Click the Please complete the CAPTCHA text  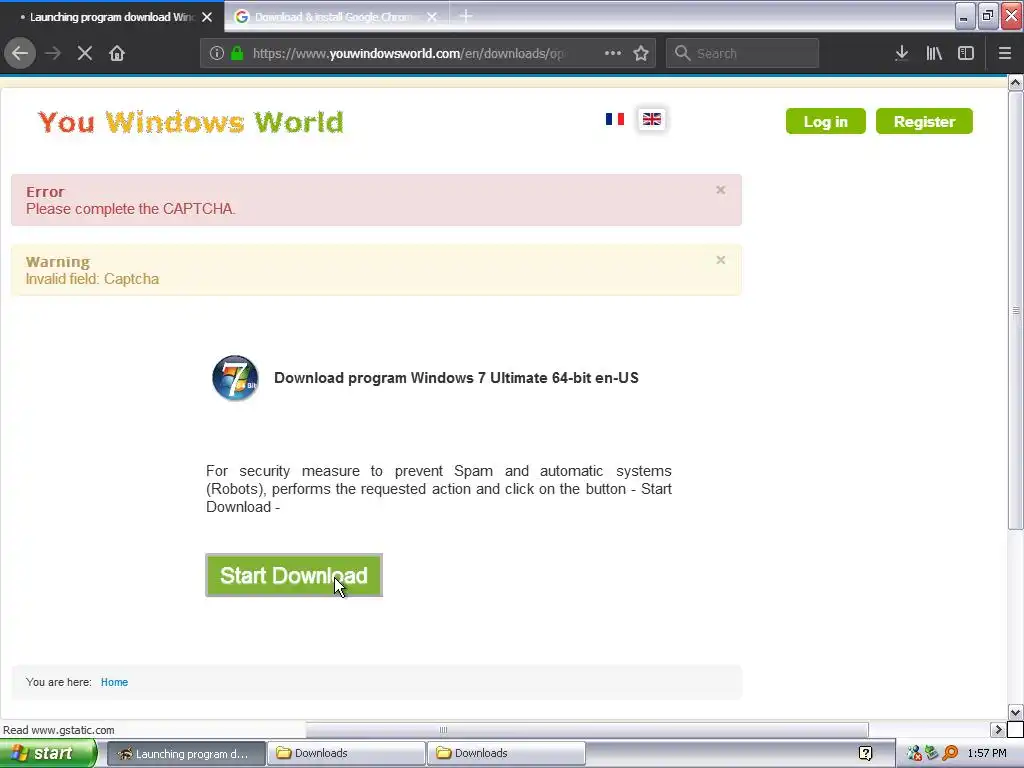click(x=131, y=209)
